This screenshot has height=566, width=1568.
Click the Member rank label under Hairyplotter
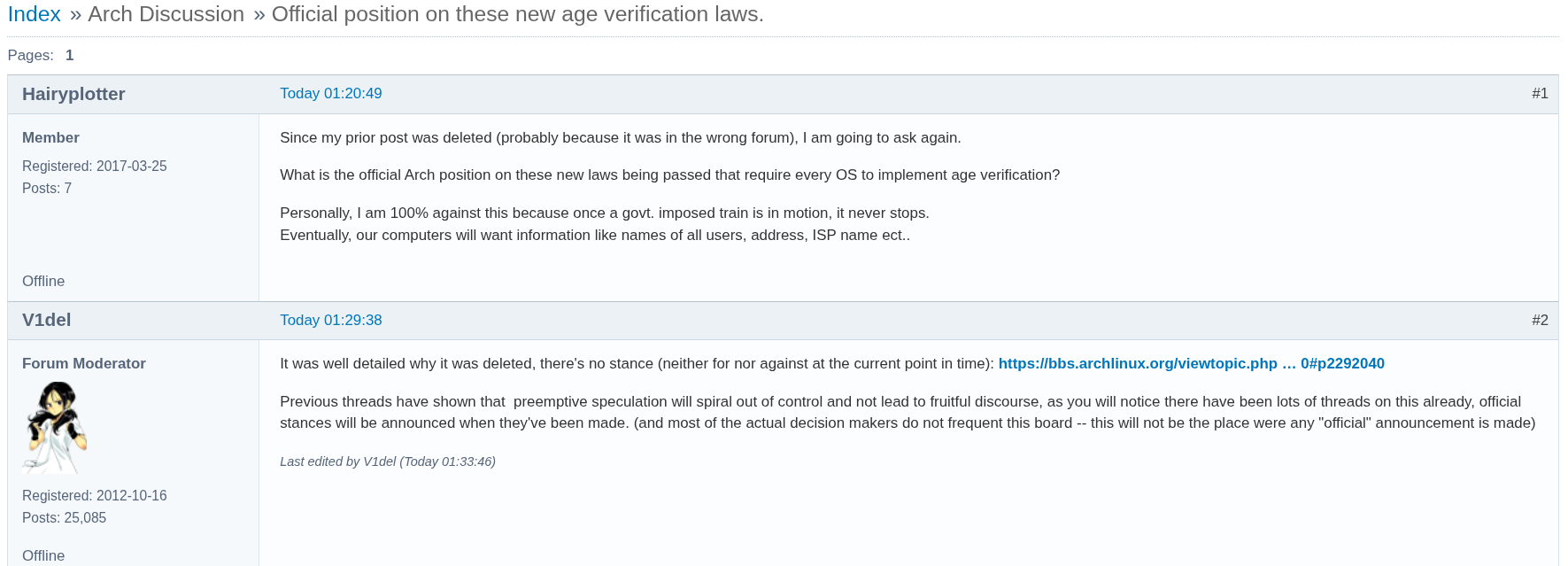pyautogui.click(x=50, y=137)
